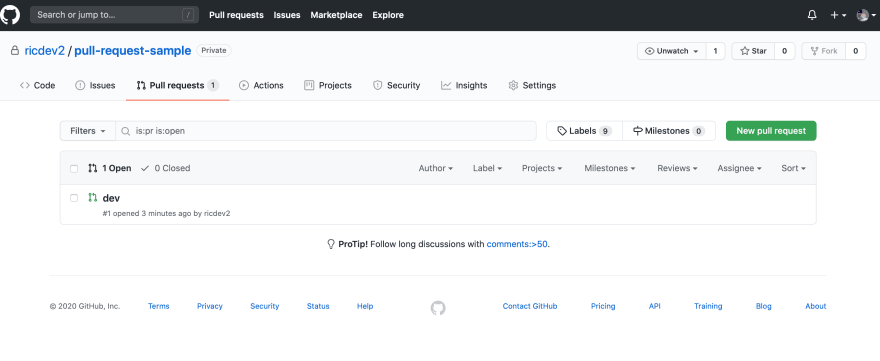Click the is:pr is:open search field

[326, 131]
